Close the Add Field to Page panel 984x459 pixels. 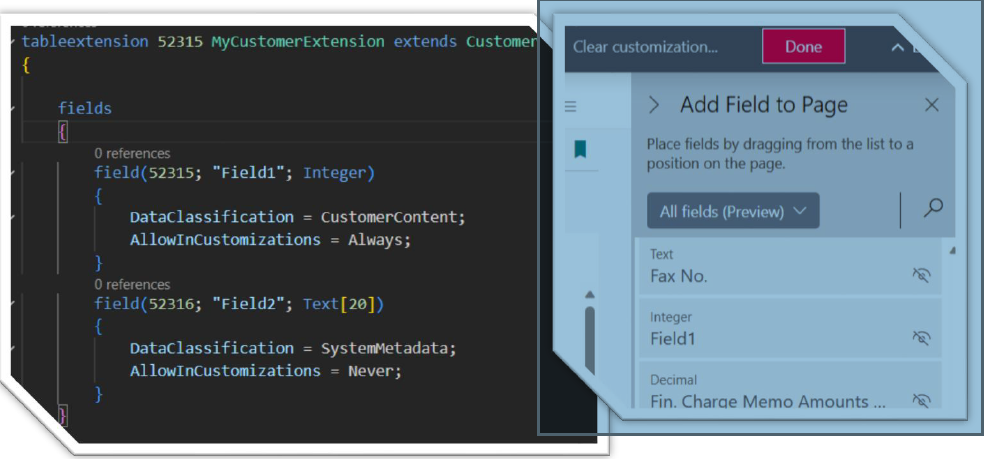(x=932, y=105)
